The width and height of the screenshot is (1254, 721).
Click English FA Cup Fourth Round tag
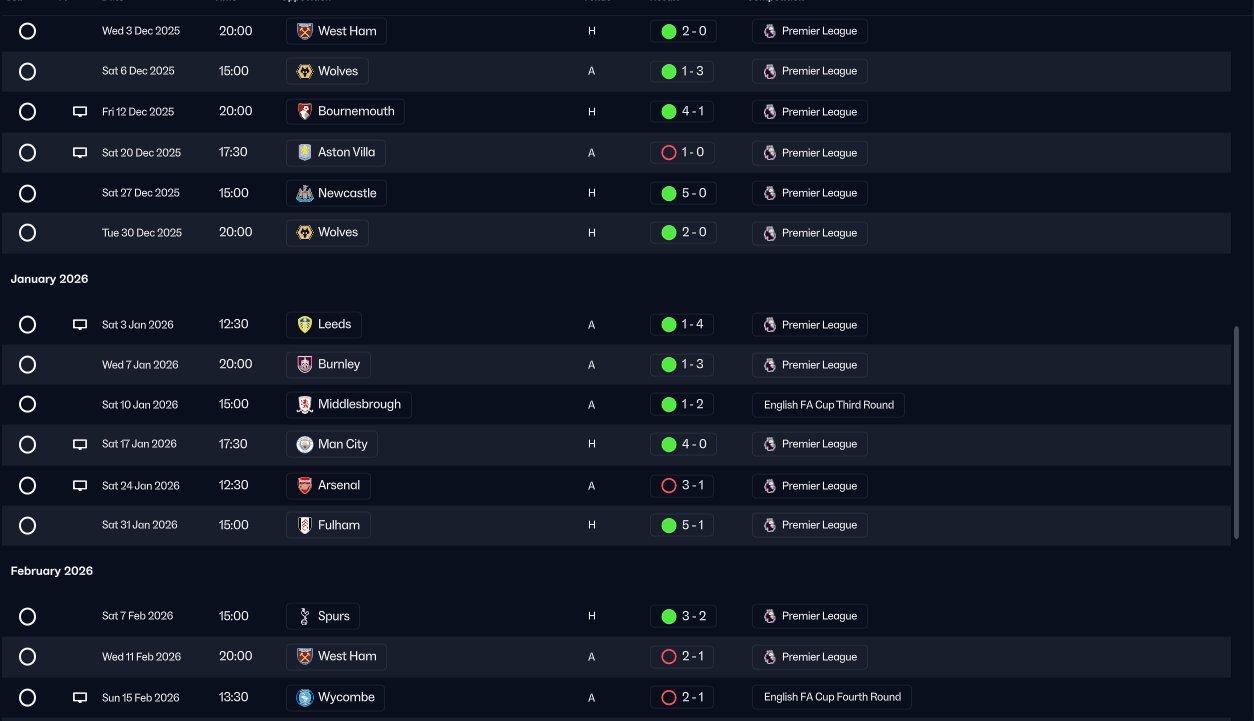click(x=832, y=697)
